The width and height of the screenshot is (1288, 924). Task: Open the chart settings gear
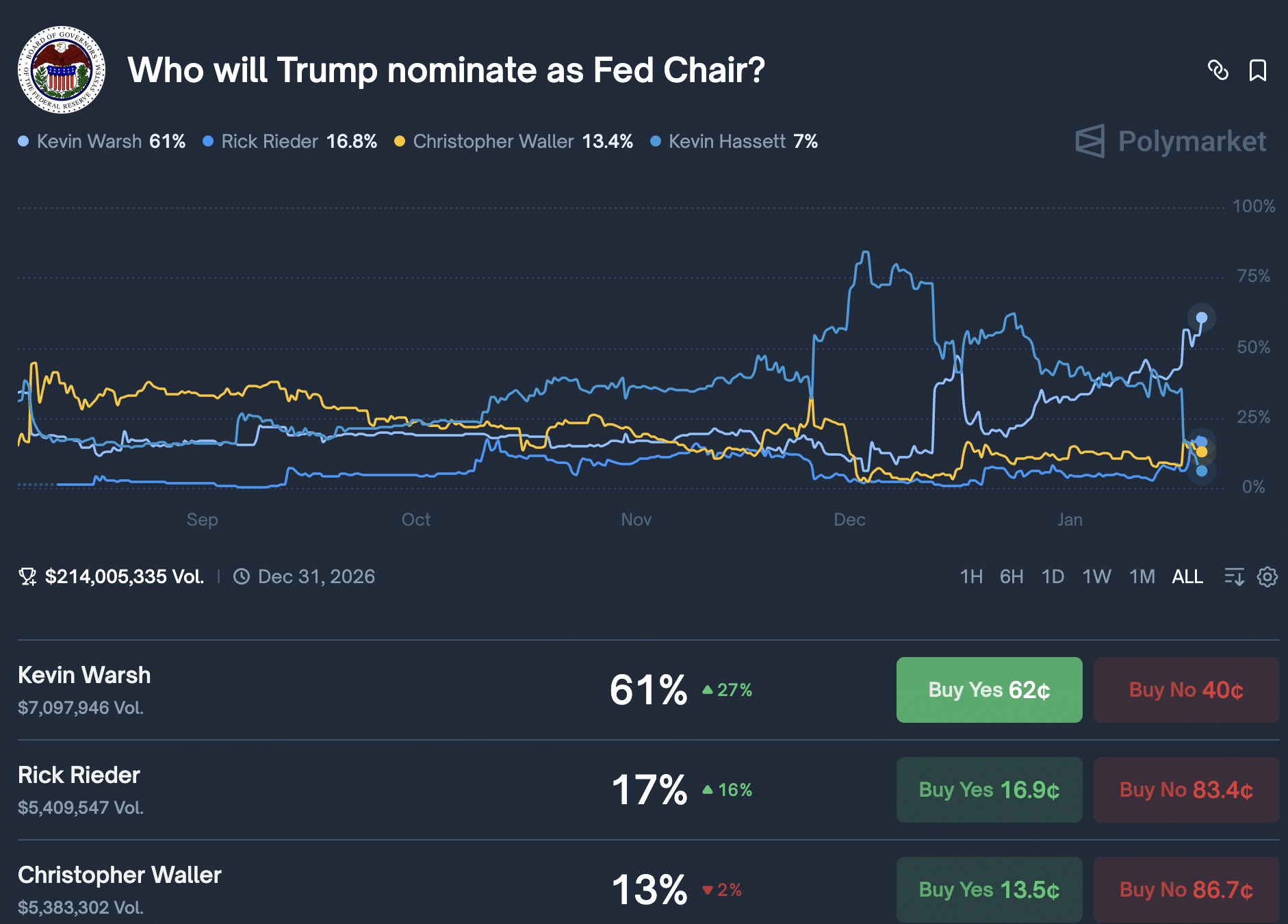click(1267, 577)
